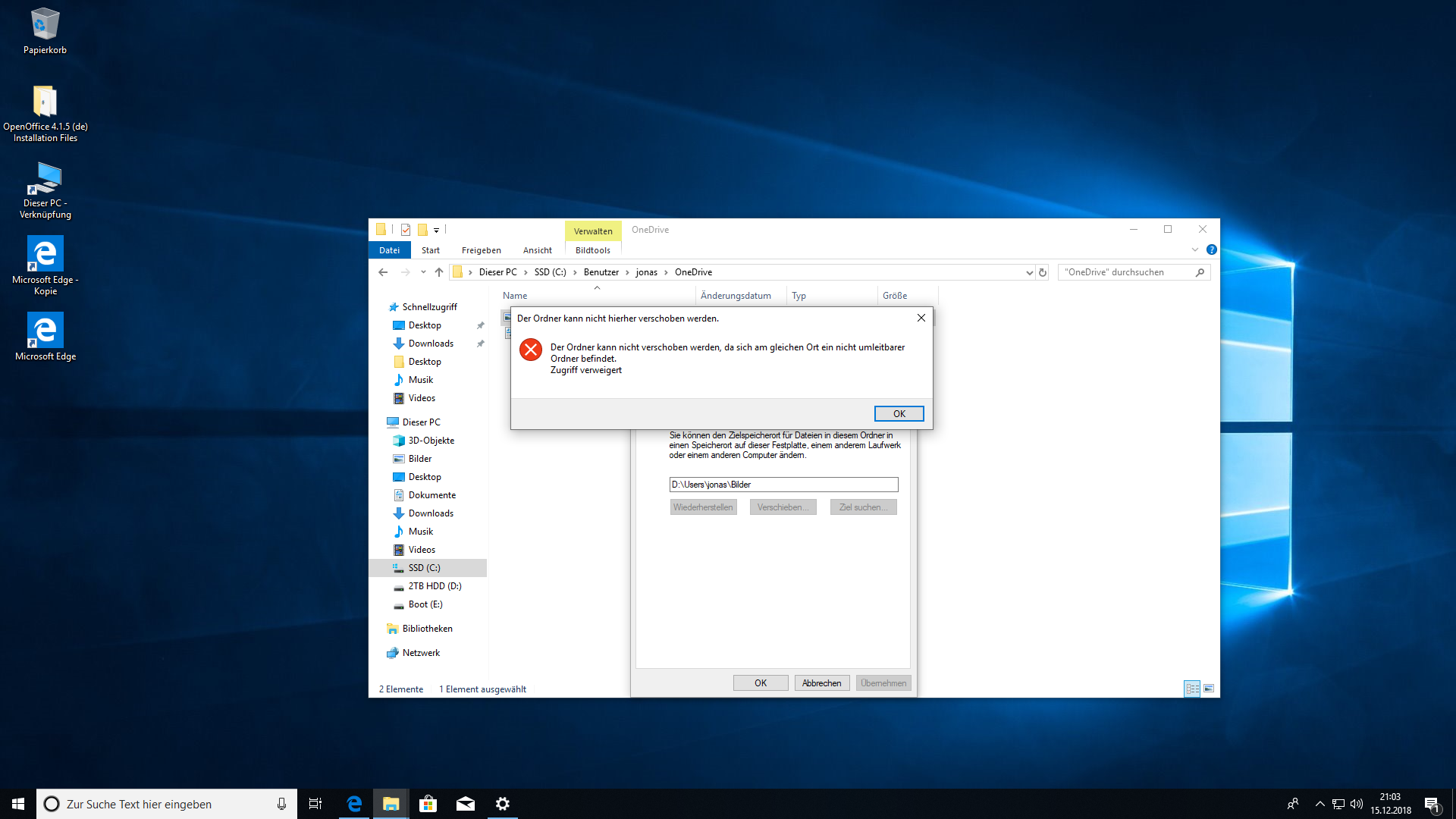This screenshot has width=1456, height=819.
Task: Open Task View on the taskbar
Action: [x=315, y=804]
